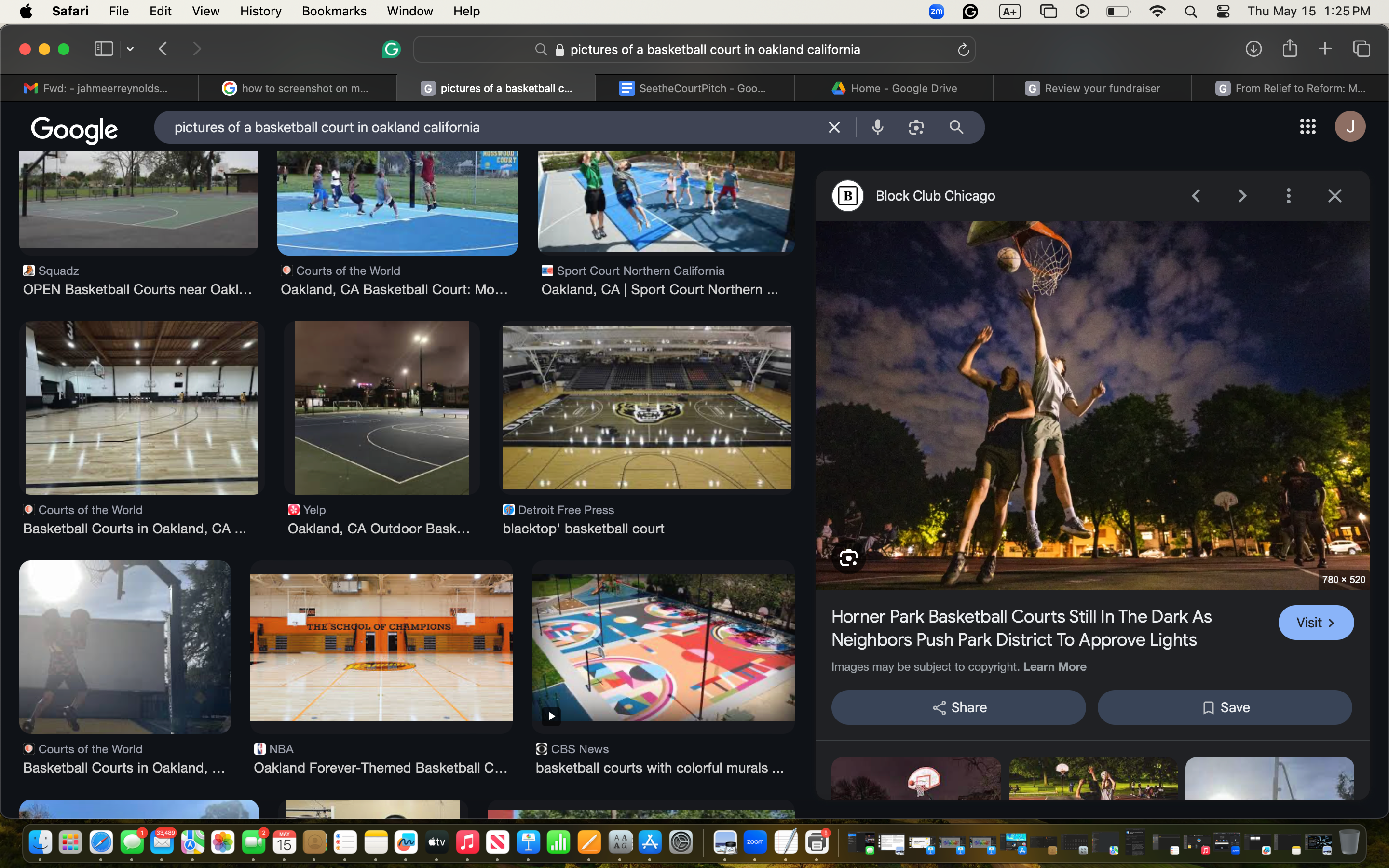The height and width of the screenshot is (868, 1389).
Task: Open Lens on the preview image
Action: coord(848,557)
